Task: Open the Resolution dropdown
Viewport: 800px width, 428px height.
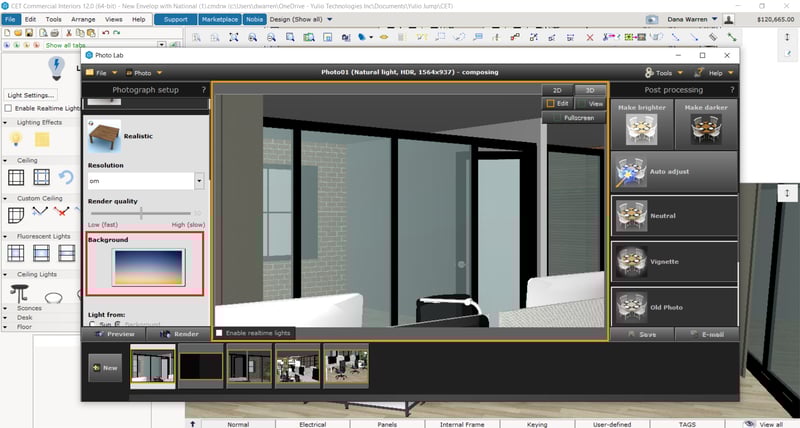Action: (x=199, y=181)
